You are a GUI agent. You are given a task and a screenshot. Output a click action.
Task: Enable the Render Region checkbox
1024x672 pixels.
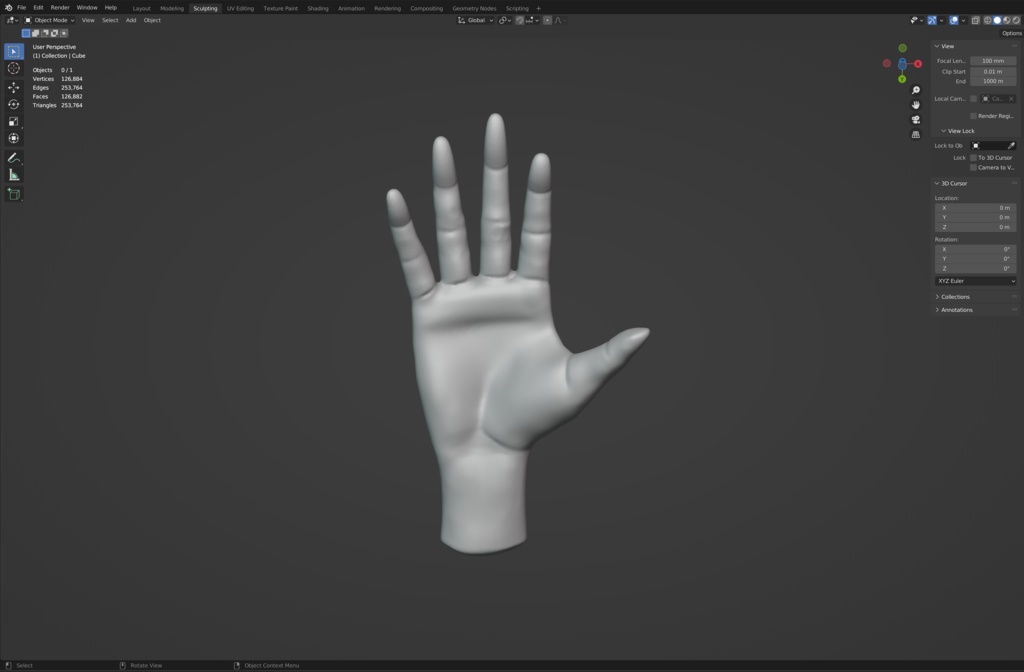click(x=973, y=116)
